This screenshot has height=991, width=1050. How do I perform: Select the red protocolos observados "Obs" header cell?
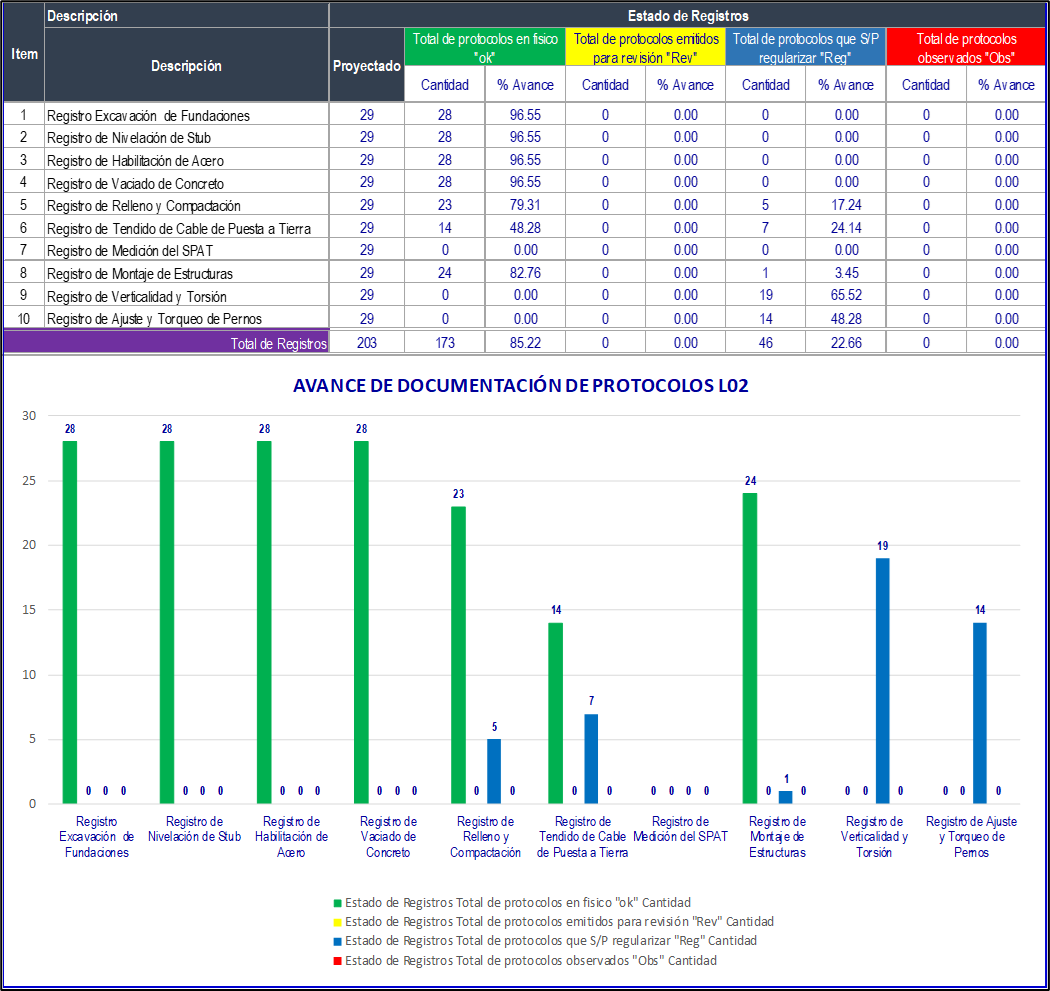965,46
